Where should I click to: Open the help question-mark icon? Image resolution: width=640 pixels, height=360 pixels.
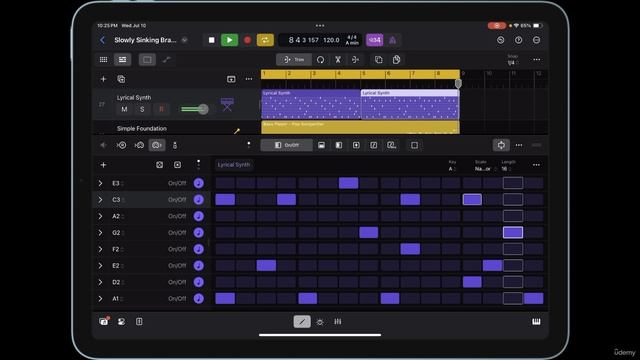[518, 40]
